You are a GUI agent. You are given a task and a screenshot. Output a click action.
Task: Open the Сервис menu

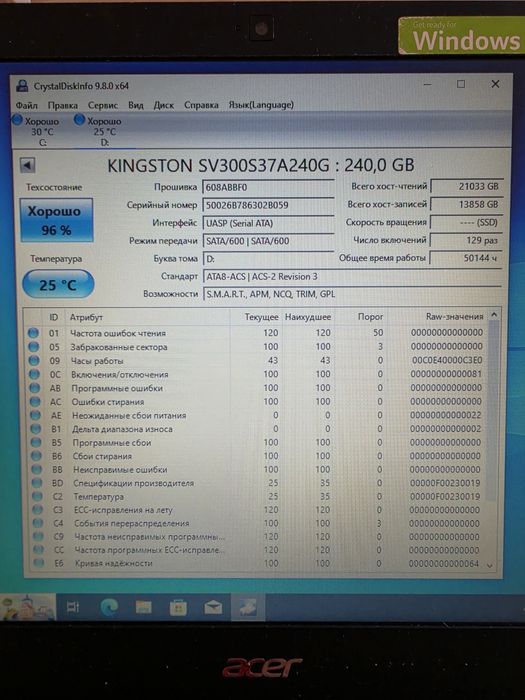(103, 105)
